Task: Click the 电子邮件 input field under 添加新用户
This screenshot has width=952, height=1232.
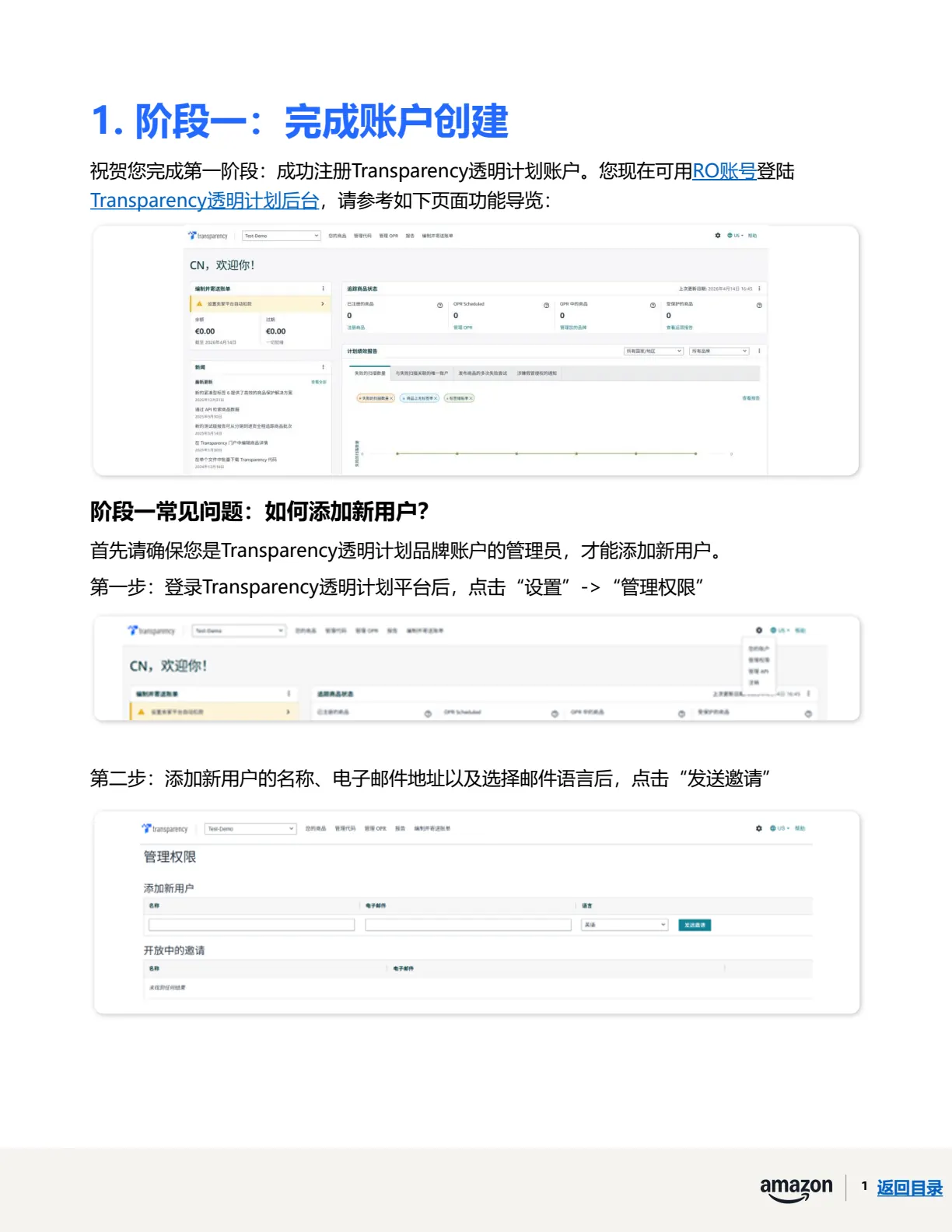Action: 468,925
